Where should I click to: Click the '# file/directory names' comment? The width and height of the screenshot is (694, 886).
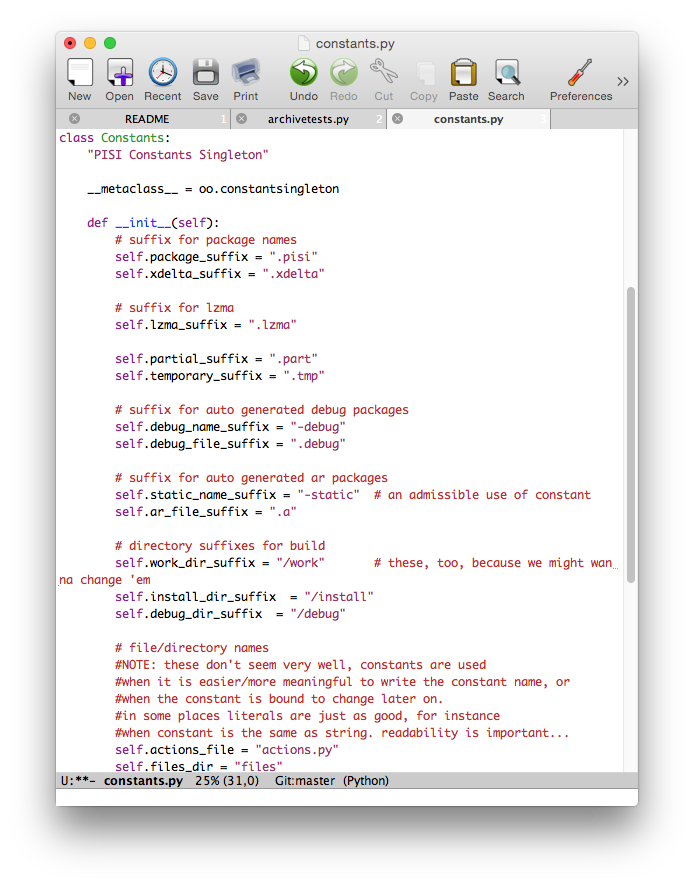(x=192, y=648)
